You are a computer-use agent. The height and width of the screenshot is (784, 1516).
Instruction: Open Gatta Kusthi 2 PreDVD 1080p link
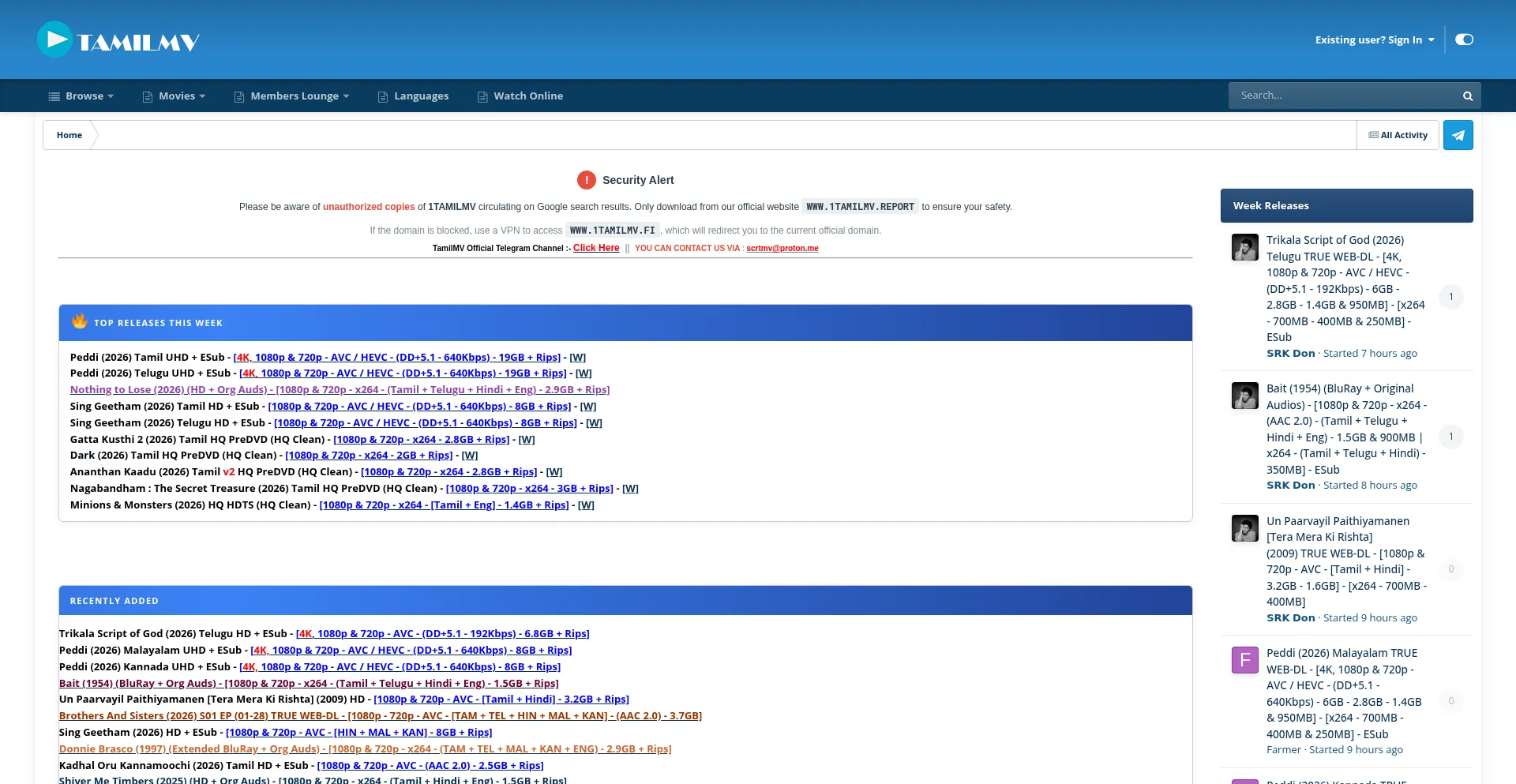[x=422, y=439]
